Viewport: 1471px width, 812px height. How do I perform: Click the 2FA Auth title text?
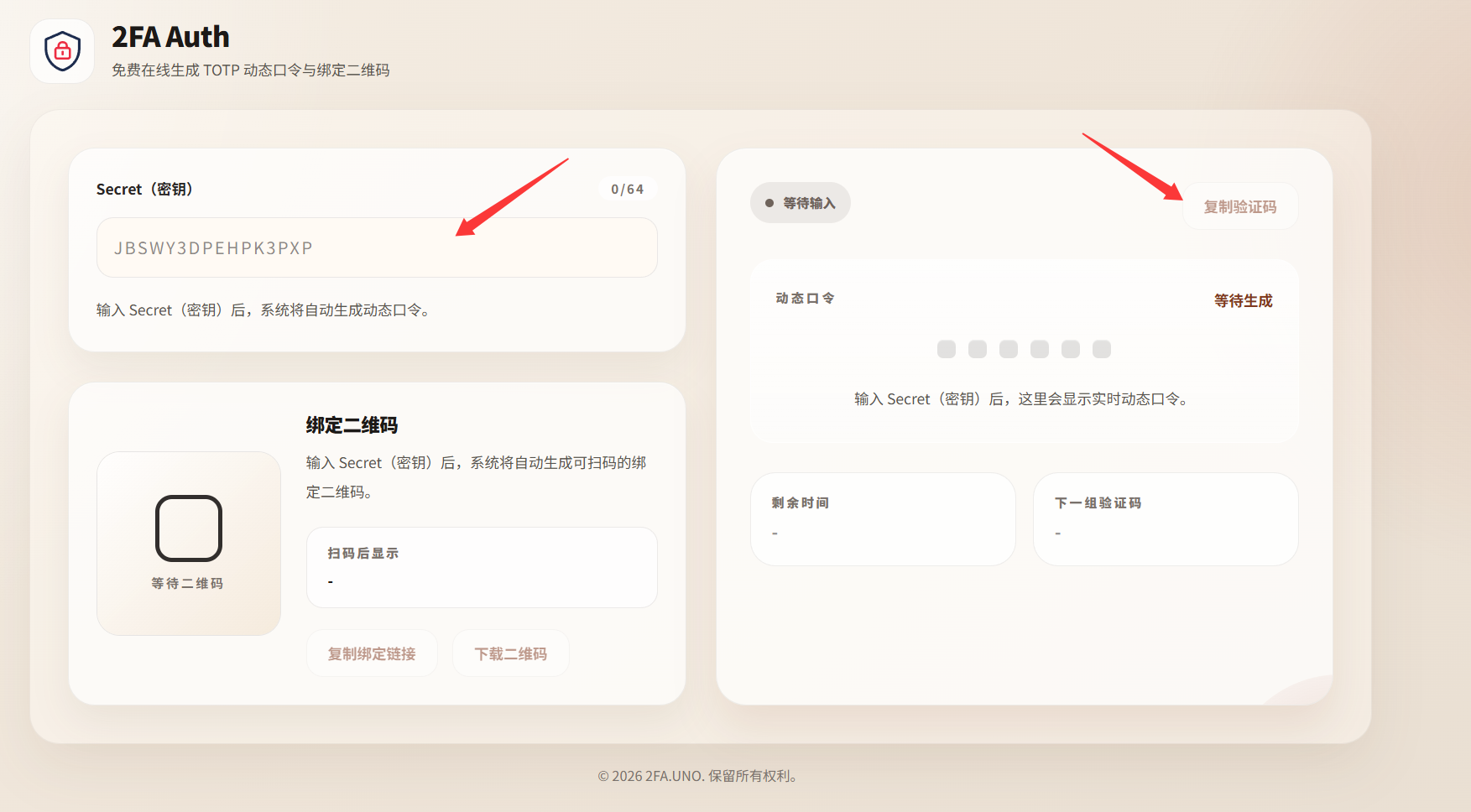coord(170,37)
